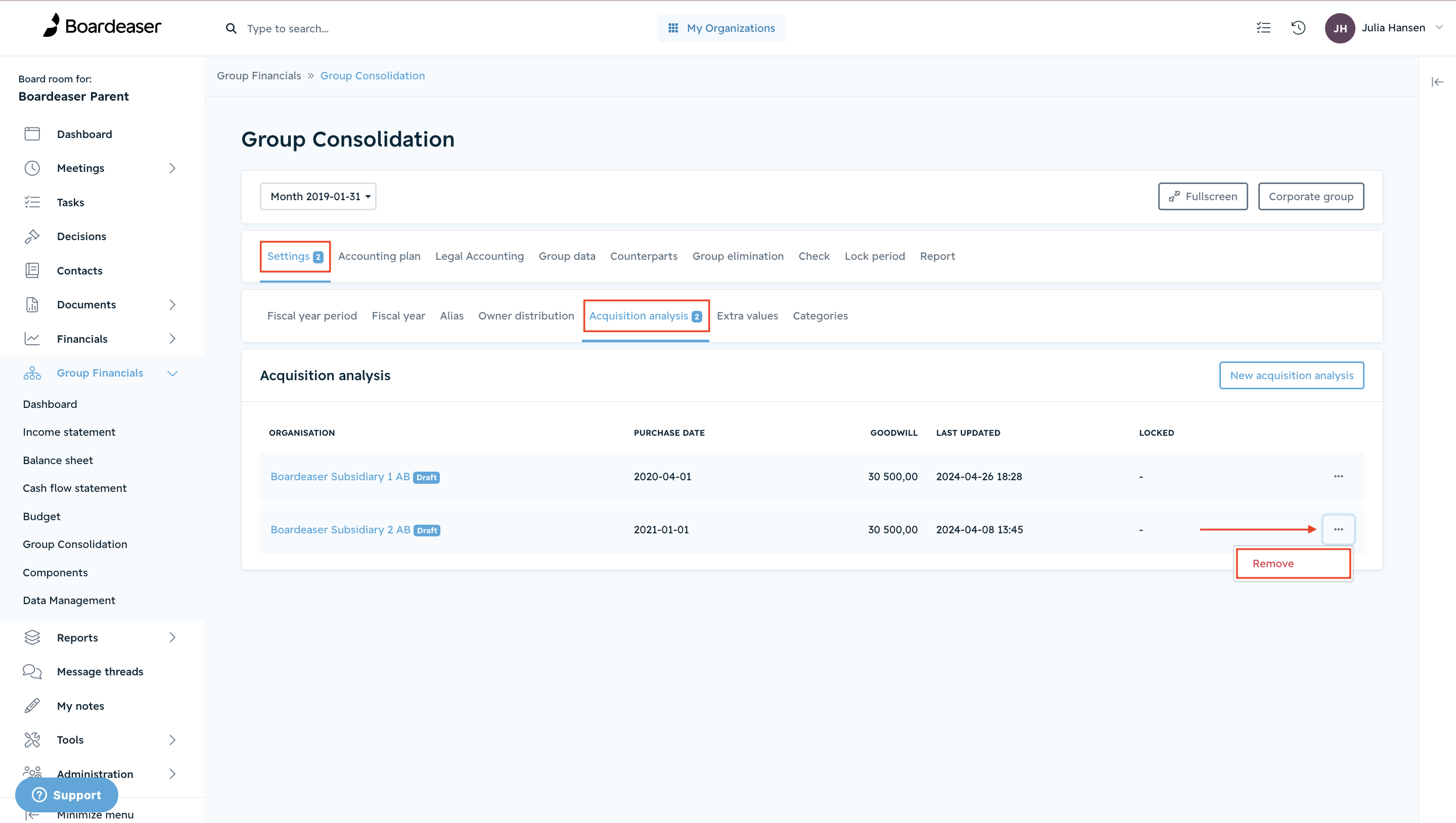Expand the Meetings submenu chevron
The height and width of the screenshot is (823, 1456).
coord(172,168)
